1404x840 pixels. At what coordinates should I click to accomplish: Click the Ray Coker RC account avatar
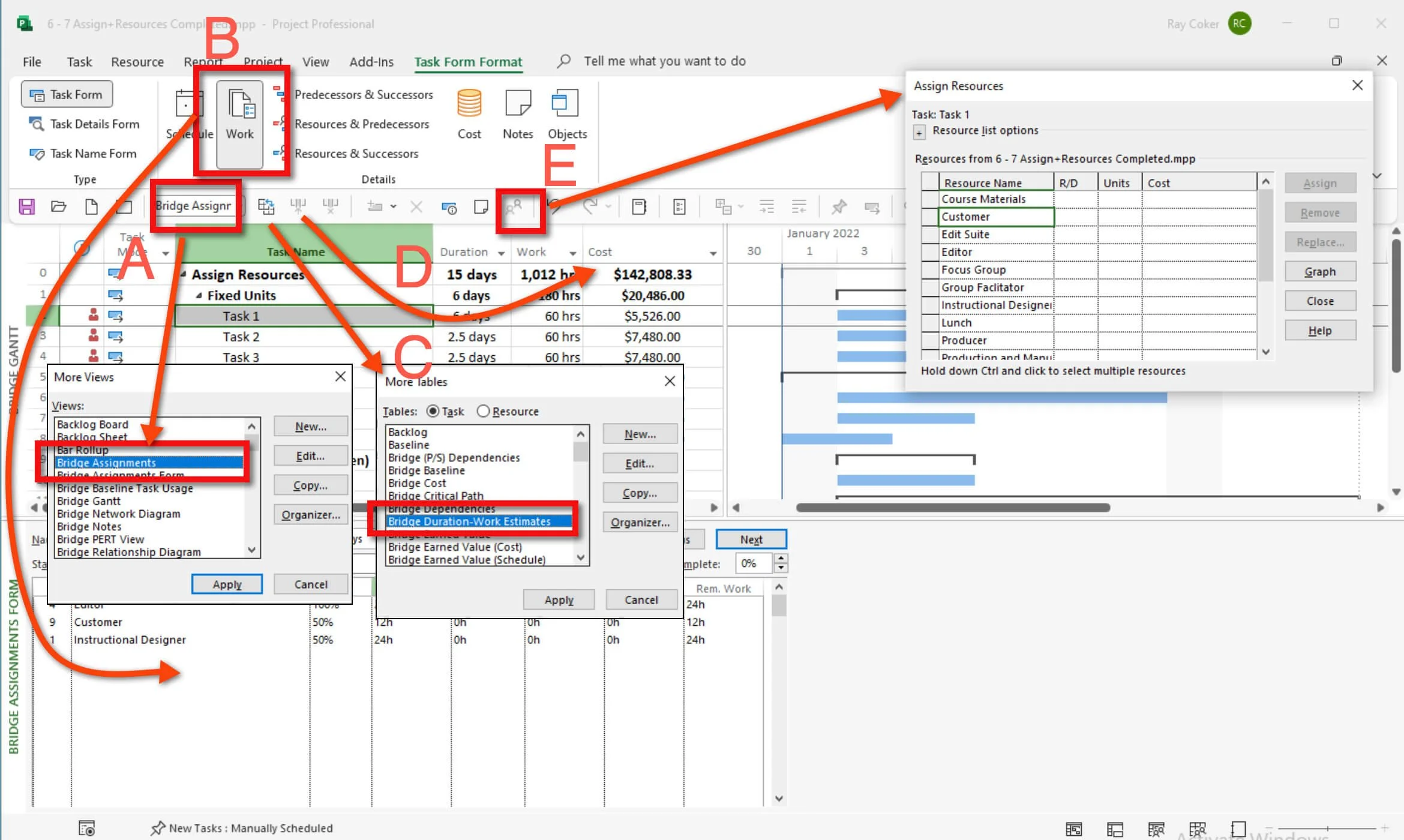1240,24
